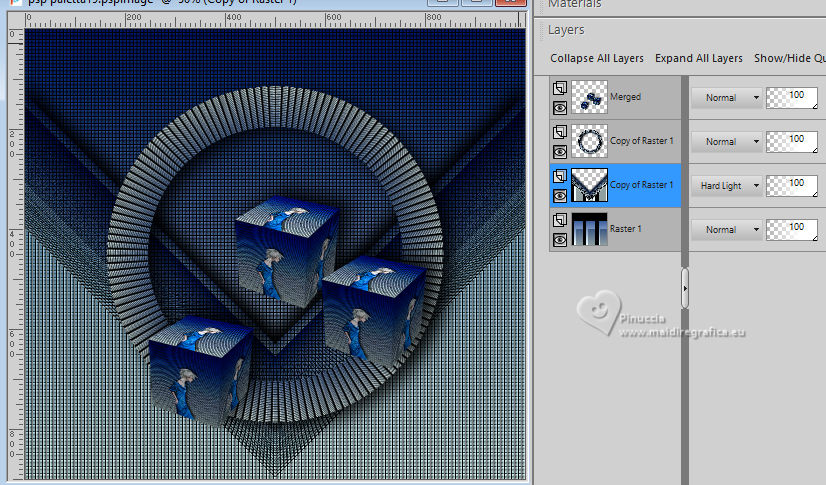Open the Normal blend mode dropdown for the Merged layer
This screenshot has width=826, height=485.
coord(727,98)
